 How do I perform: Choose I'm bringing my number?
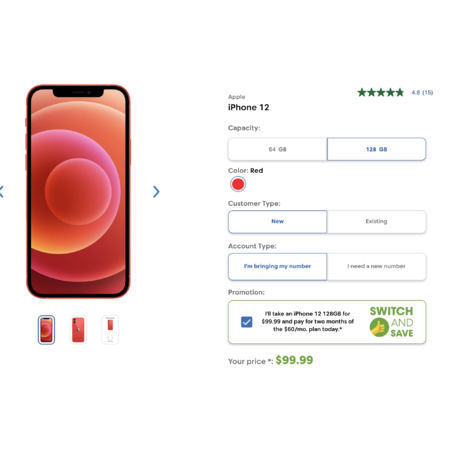coord(278,266)
